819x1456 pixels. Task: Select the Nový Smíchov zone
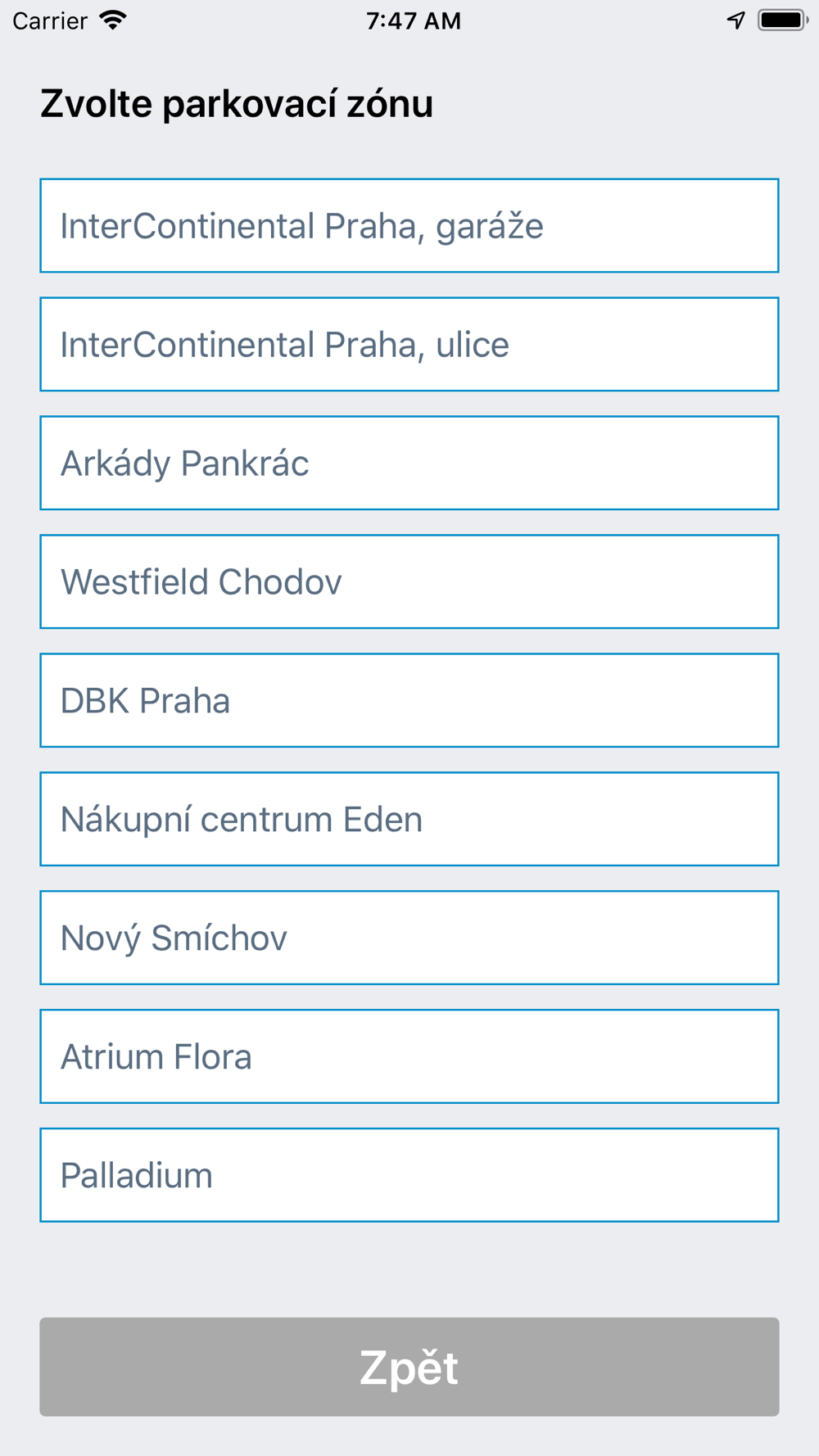(x=409, y=938)
